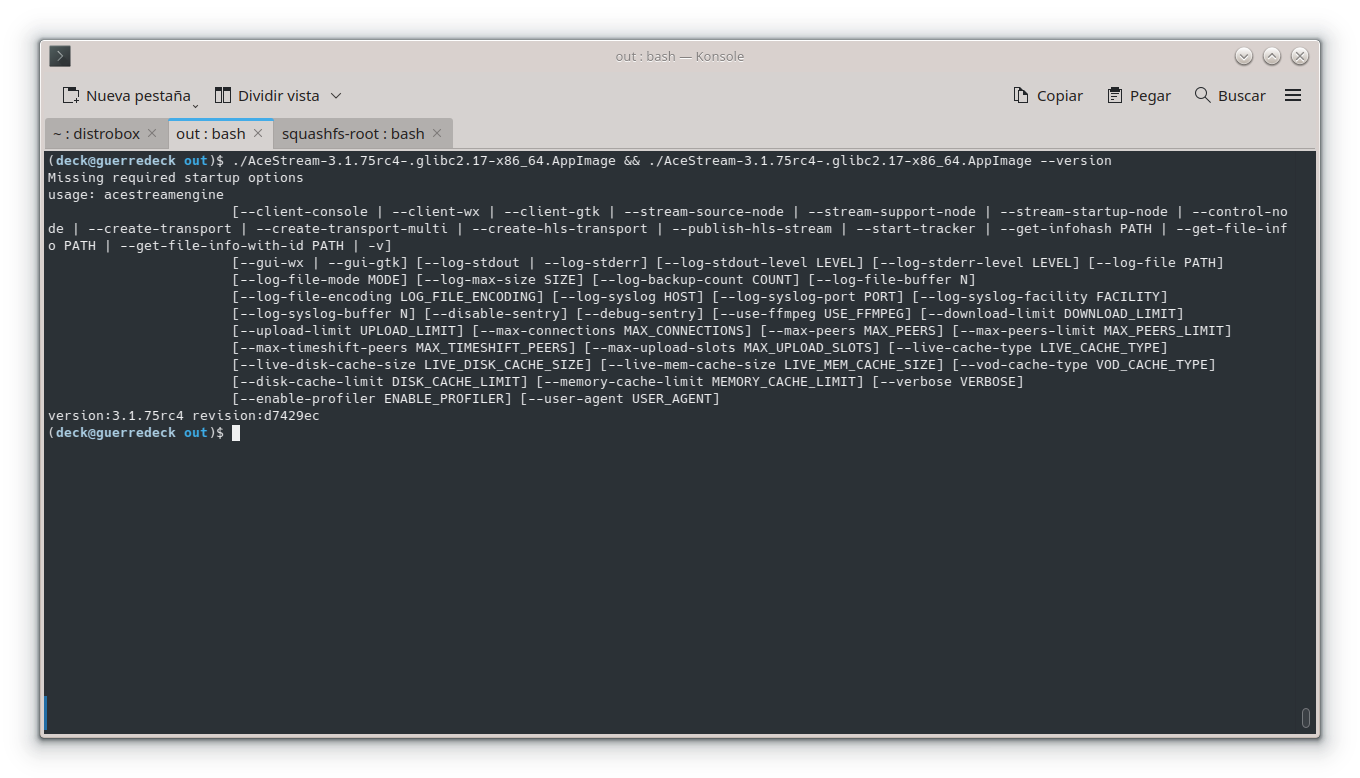
Task: Click the '--log-syslog-facility FACILITY' option
Action: click(x=1040, y=297)
